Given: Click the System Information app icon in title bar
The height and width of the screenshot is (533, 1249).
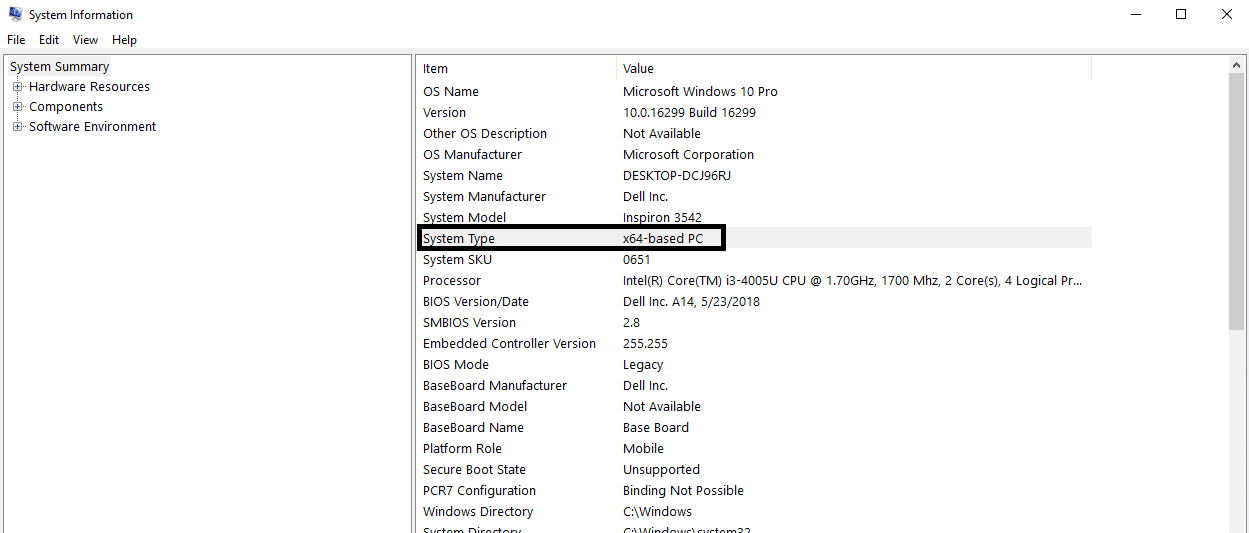Looking at the screenshot, I should [15, 15].
